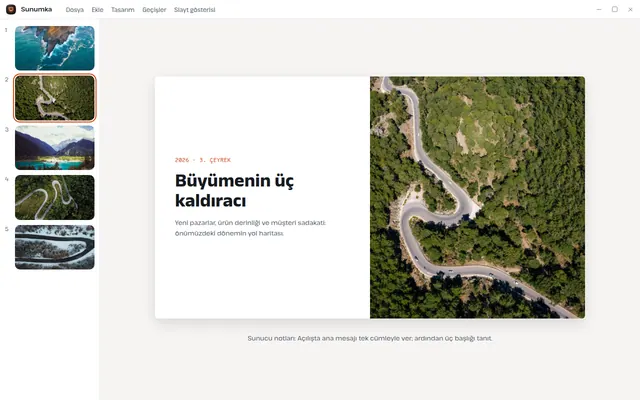Select slide 2 forest road thumbnail
640x400 pixels.
pos(55,98)
